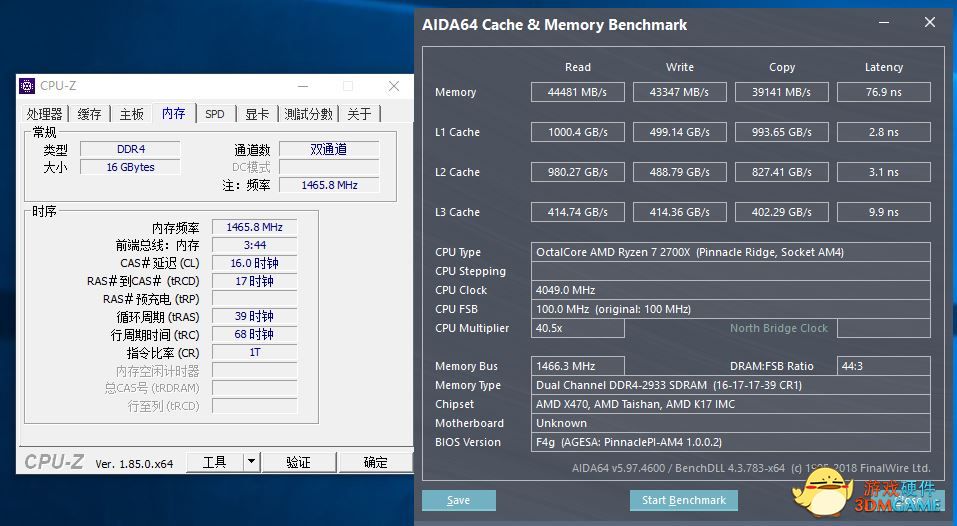Image resolution: width=957 pixels, height=526 pixels.
Task: Switch to the 缓存 tab in CPU-Z
Action: coord(89,114)
